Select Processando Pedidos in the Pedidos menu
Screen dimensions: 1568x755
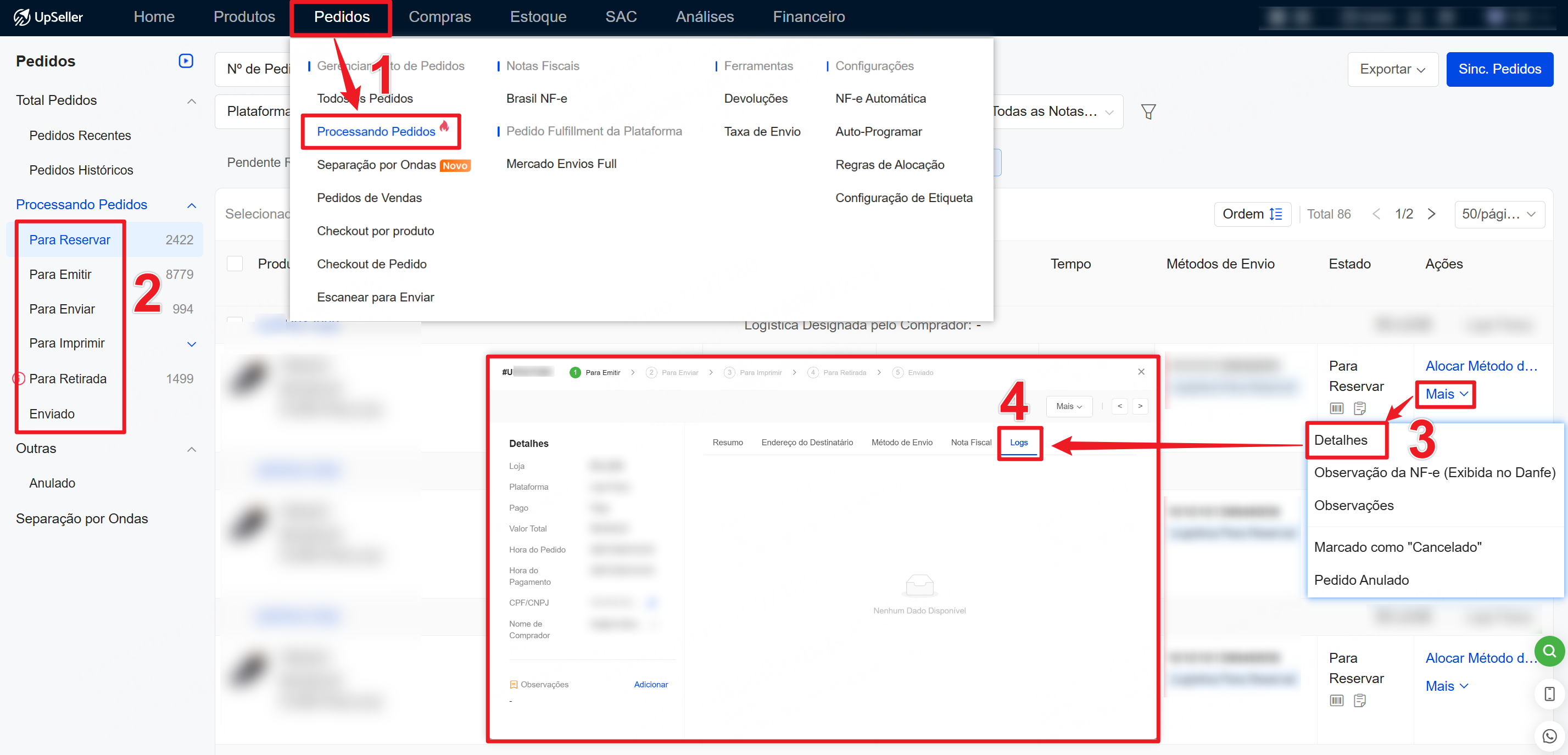(376, 131)
